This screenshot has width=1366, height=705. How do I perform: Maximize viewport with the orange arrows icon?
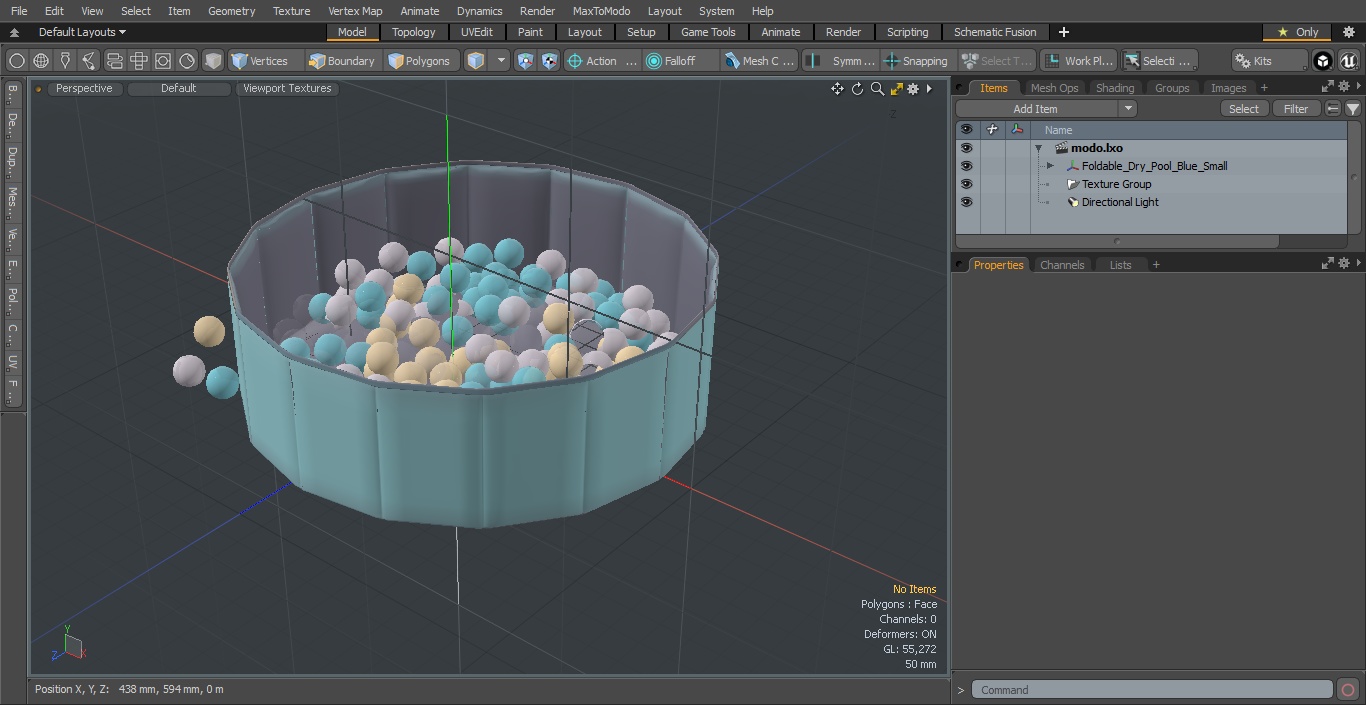(x=897, y=89)
